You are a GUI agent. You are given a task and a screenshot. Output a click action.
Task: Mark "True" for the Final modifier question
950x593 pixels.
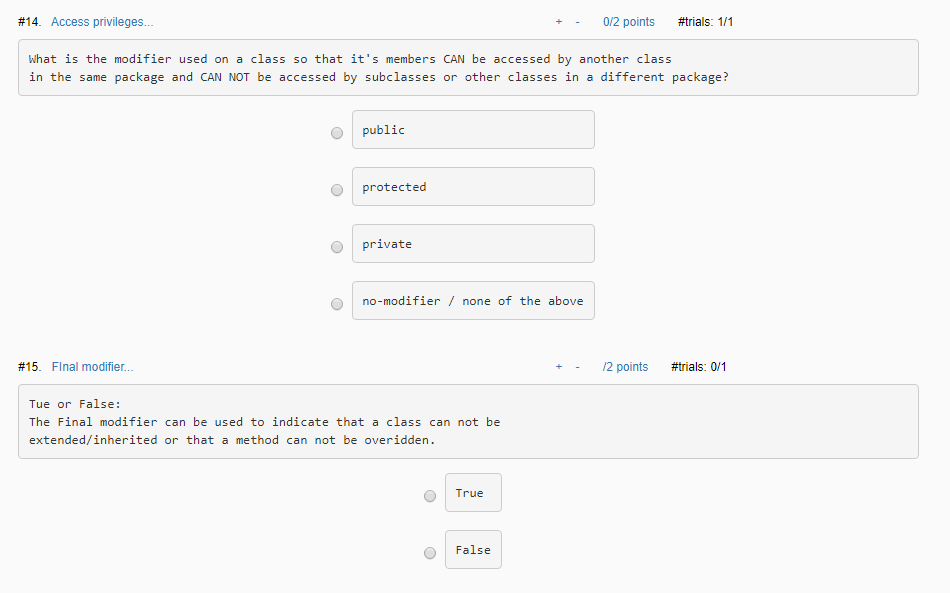430,495
